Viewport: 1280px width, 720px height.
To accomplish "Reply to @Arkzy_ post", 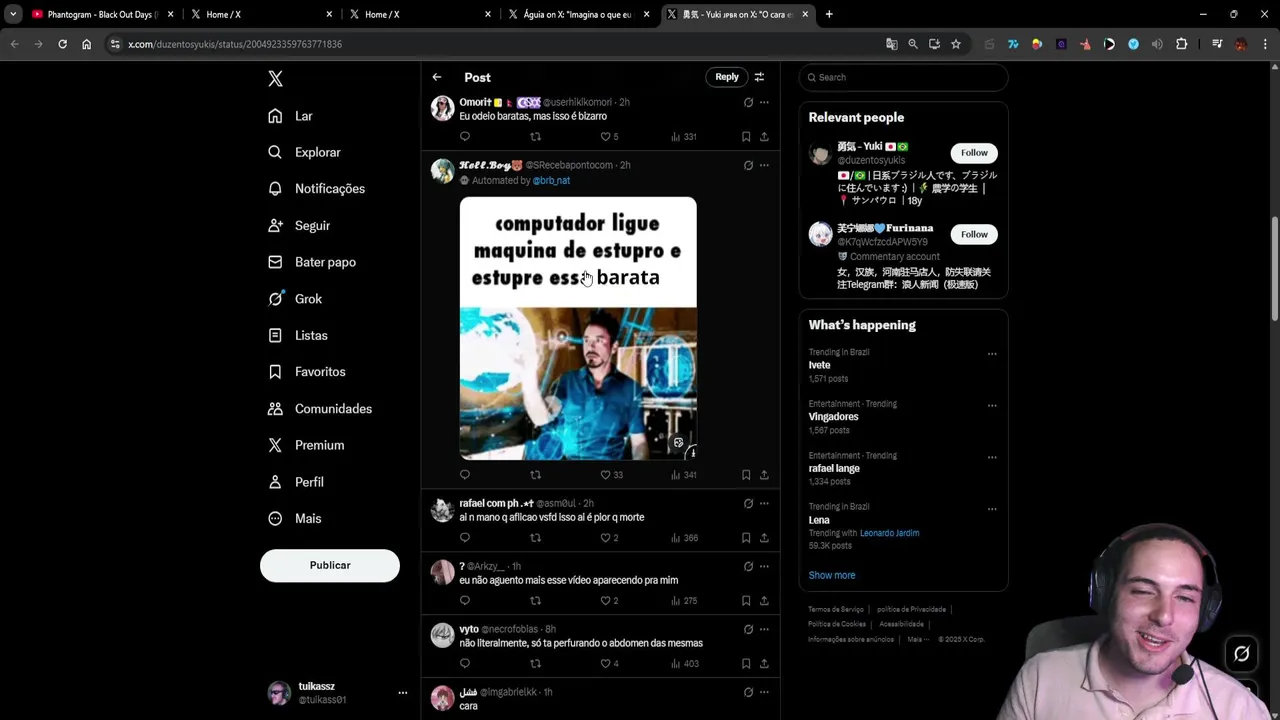I will tap(464, 601).
